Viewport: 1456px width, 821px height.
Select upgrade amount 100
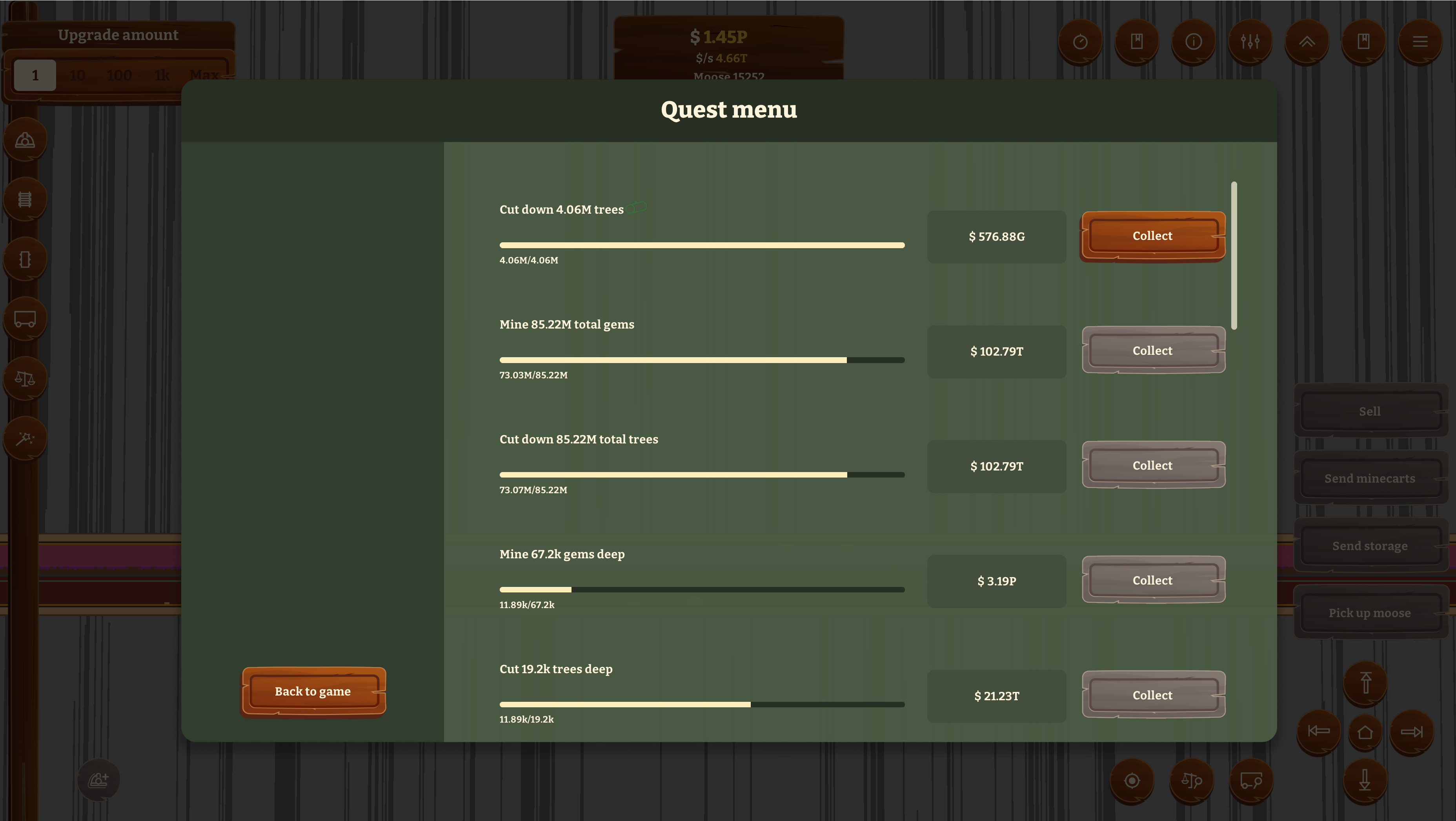pos(119,75)
